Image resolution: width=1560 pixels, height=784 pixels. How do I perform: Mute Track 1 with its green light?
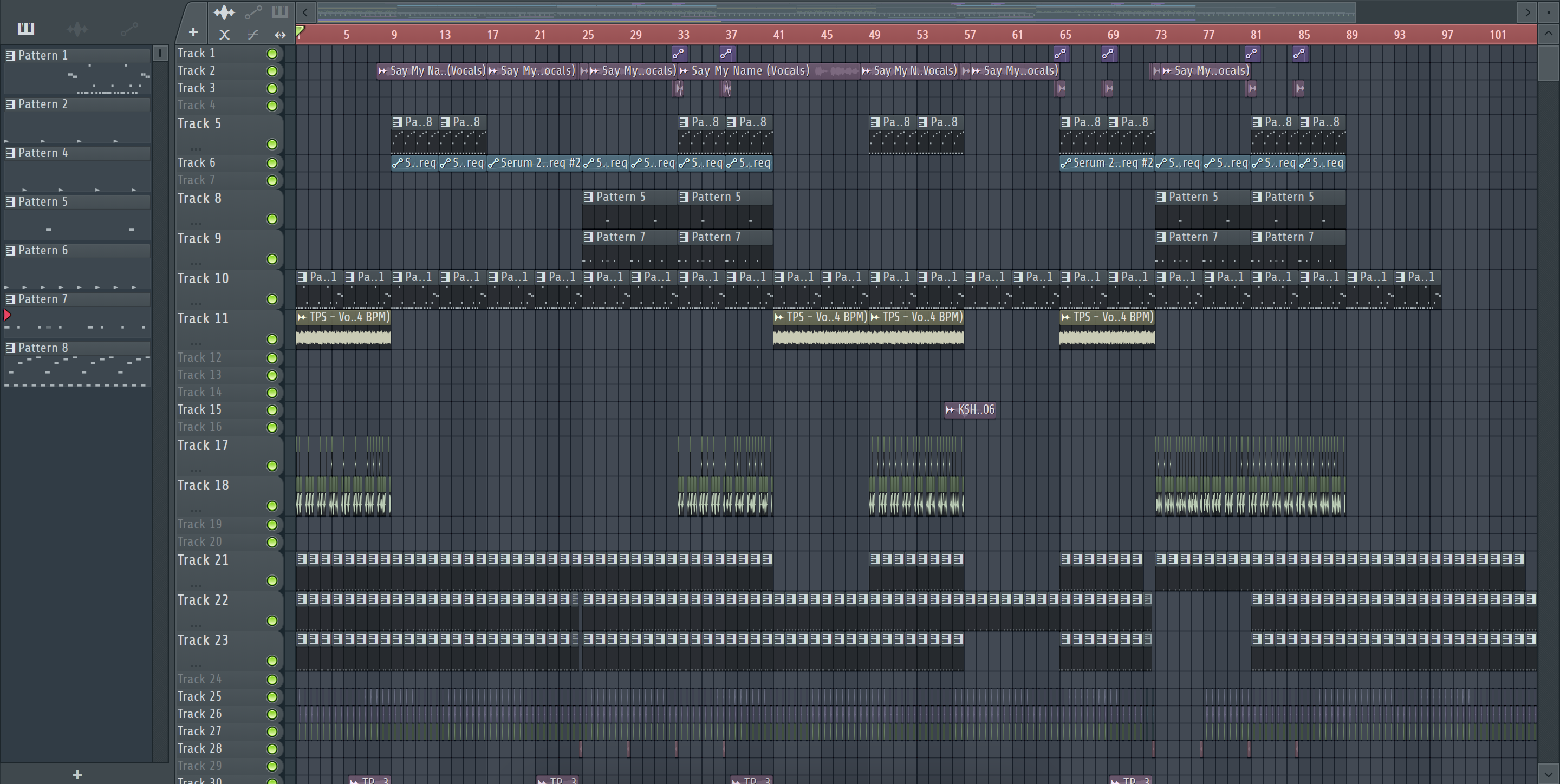pos(272,54)
